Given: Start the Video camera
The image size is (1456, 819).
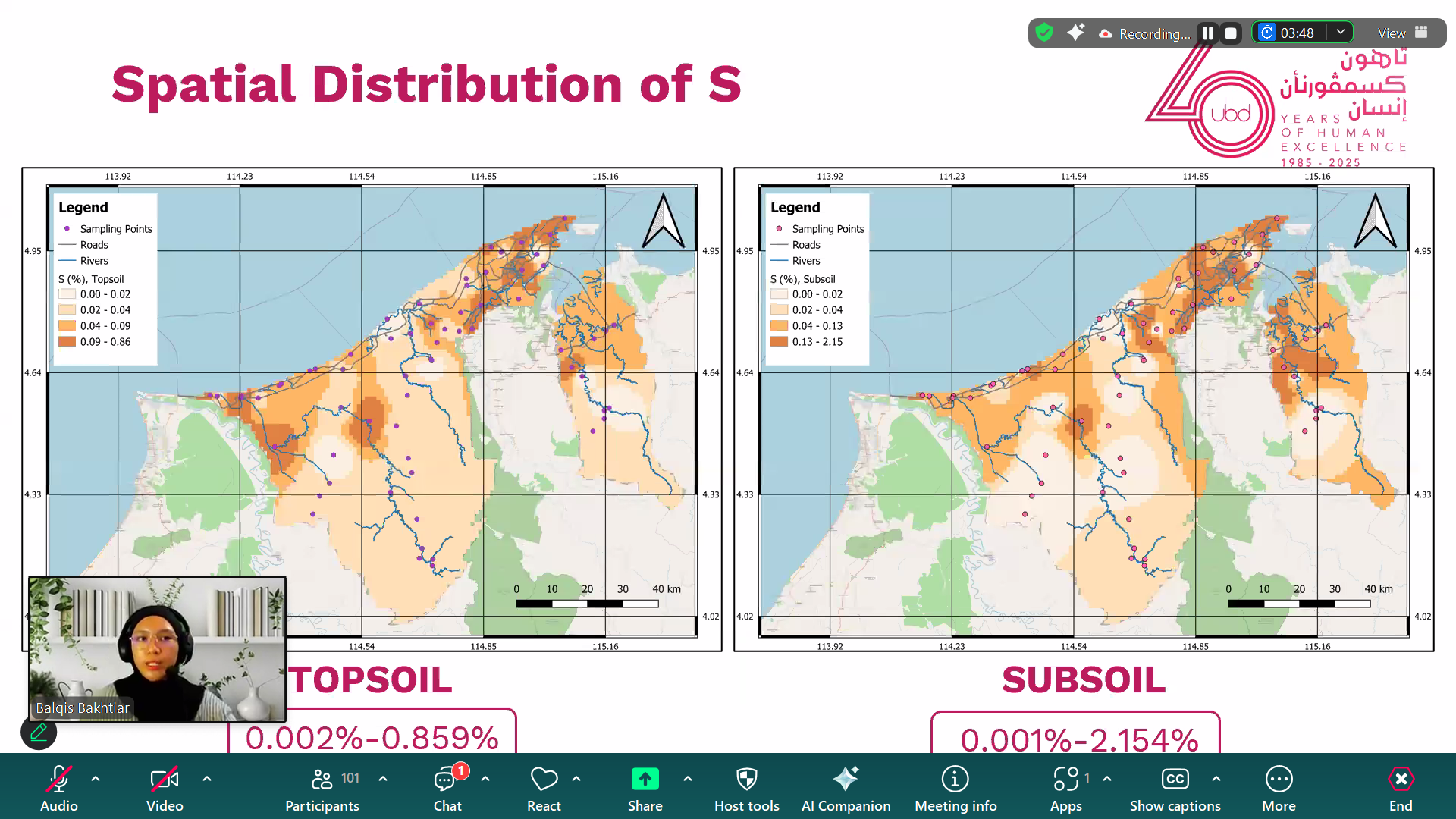Looking at the screenshot, I should (x=165, y=788).
